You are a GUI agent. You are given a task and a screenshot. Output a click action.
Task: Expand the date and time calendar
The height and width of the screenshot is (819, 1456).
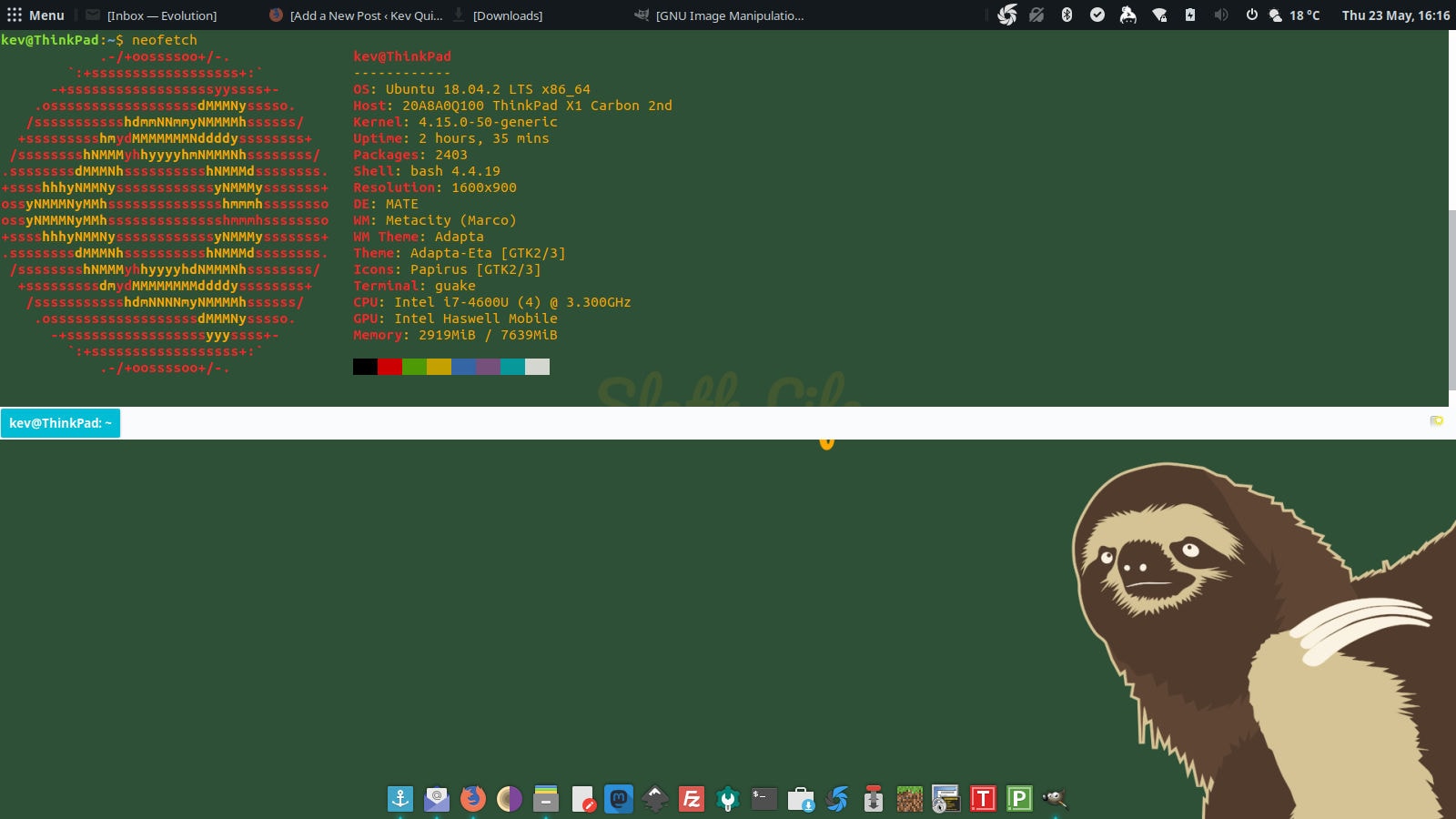pos(1395,15)
